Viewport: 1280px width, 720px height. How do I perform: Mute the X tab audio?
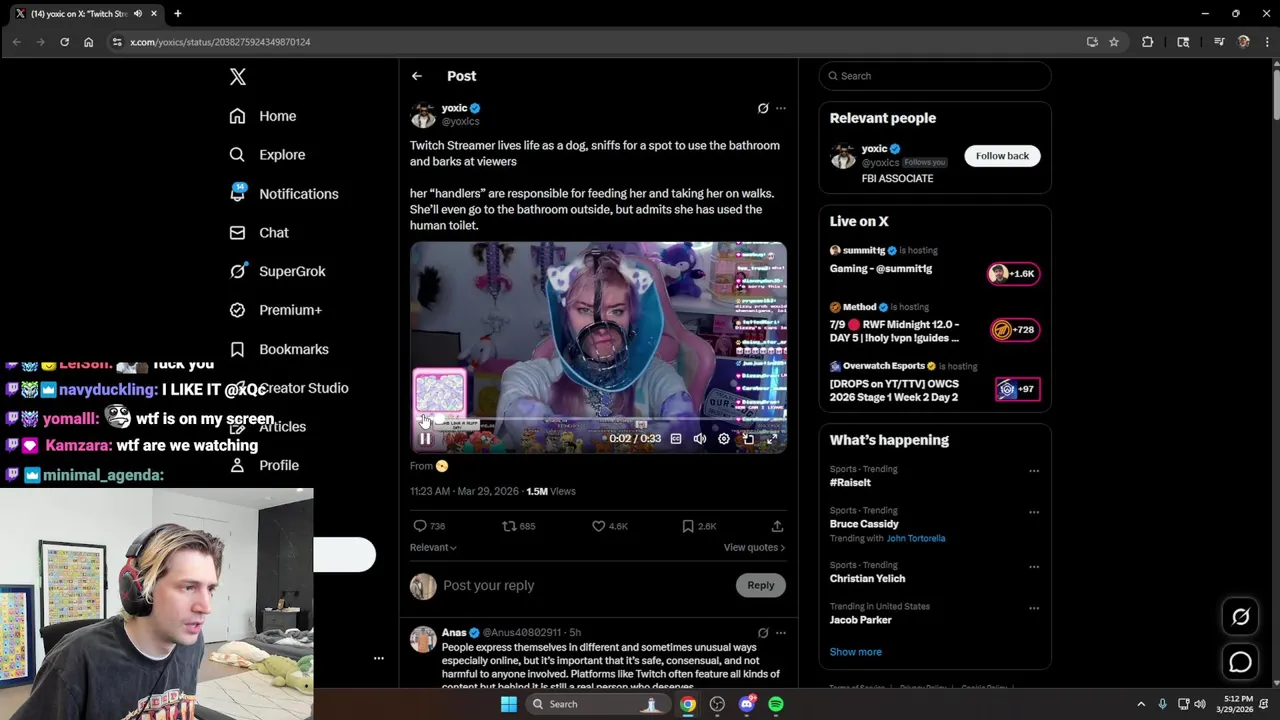point(138,14)
